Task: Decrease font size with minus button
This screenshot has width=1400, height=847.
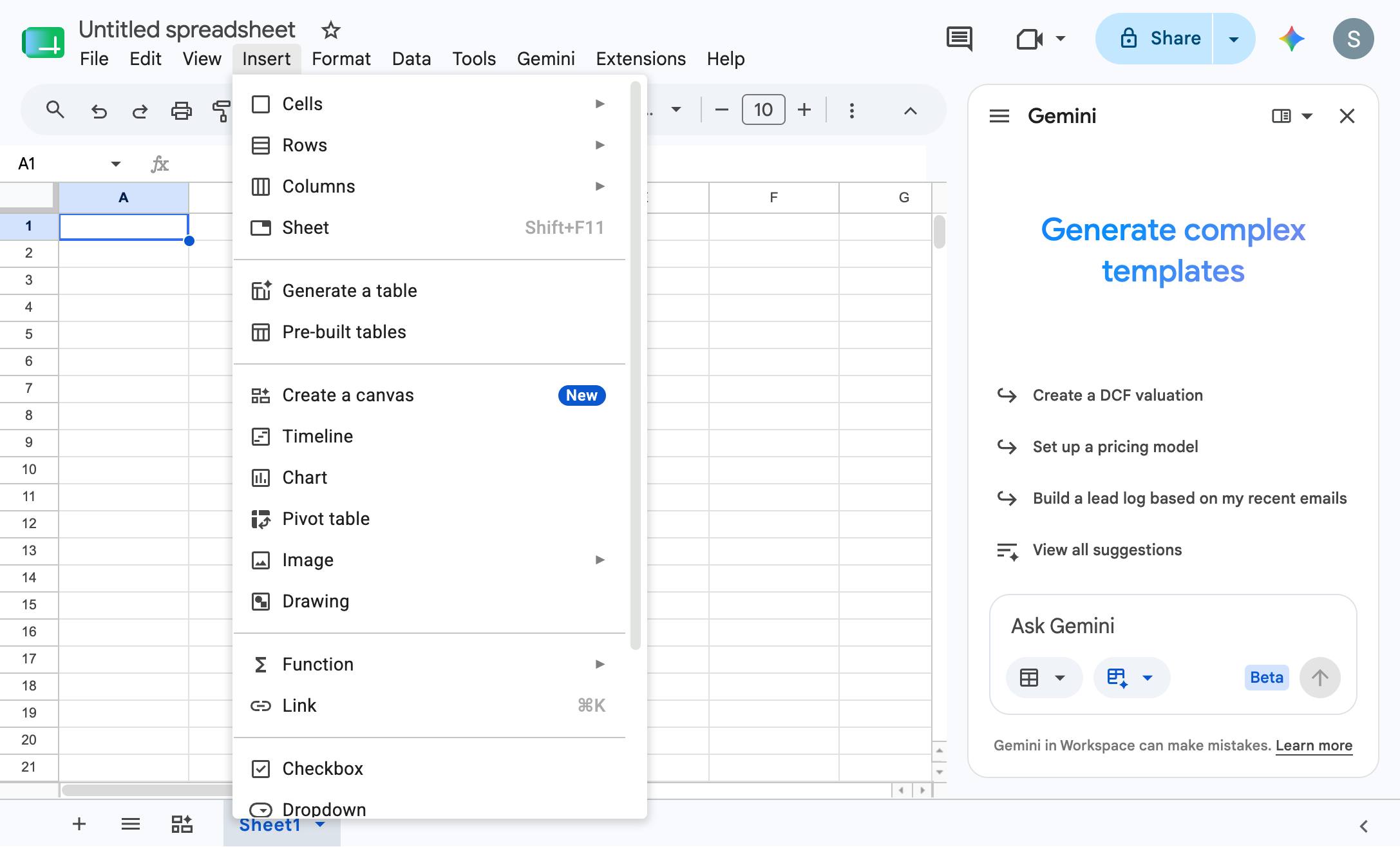Action: 721,110
